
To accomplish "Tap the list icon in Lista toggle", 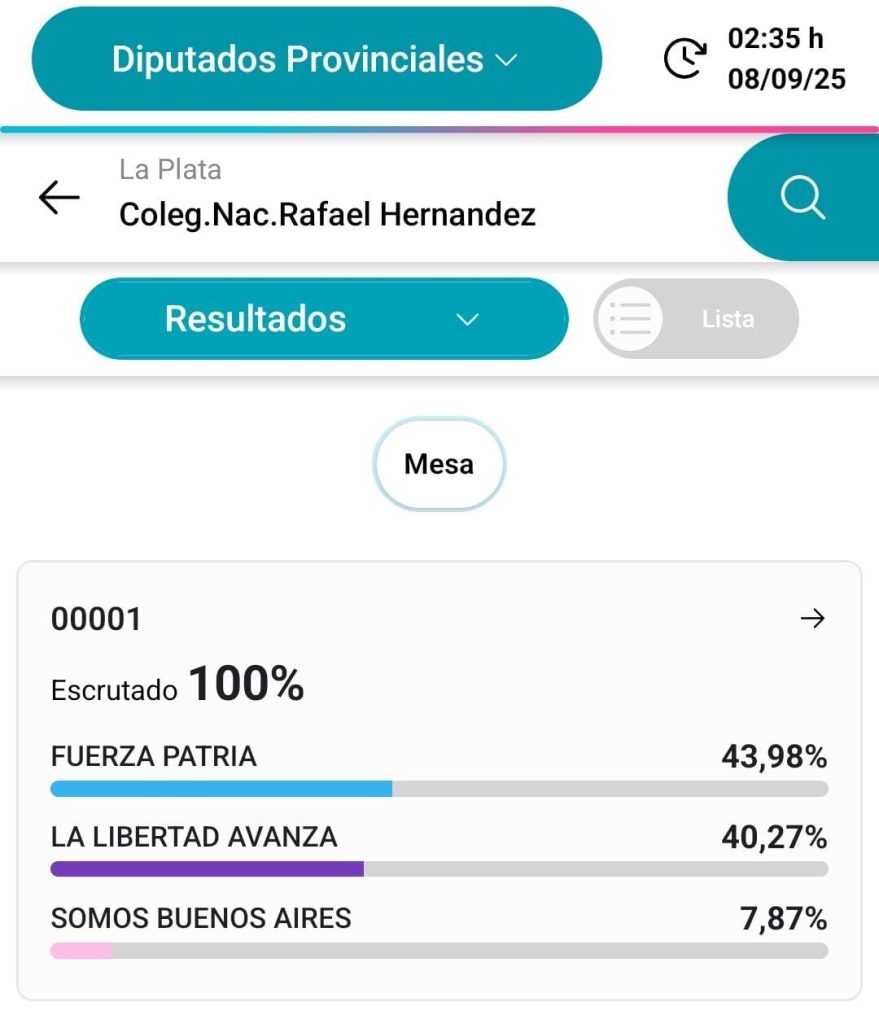I will point(630,319).
